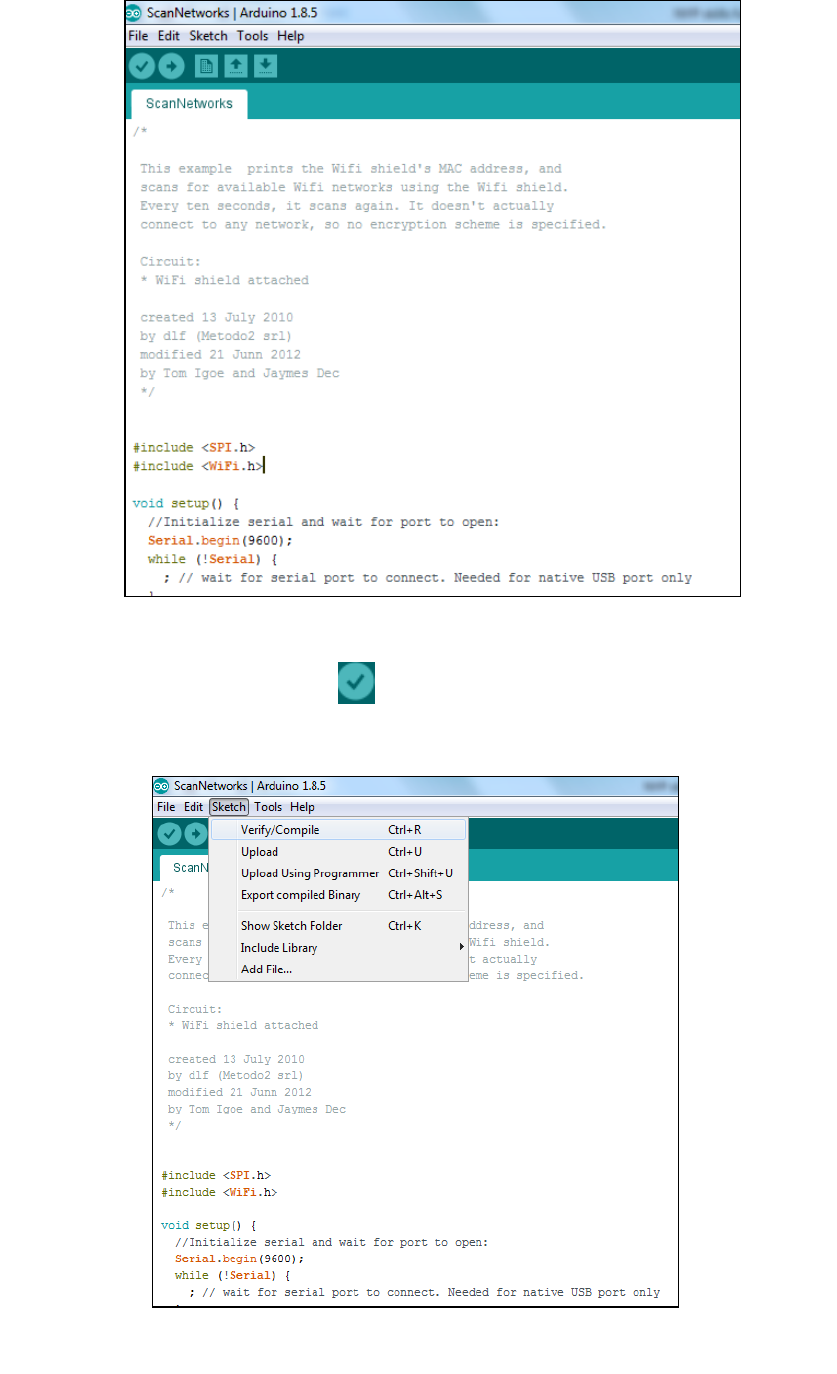Click the Save sketch down-arrow icon in toolbar
The image size is (837, 1374).
tap(265, 67)
